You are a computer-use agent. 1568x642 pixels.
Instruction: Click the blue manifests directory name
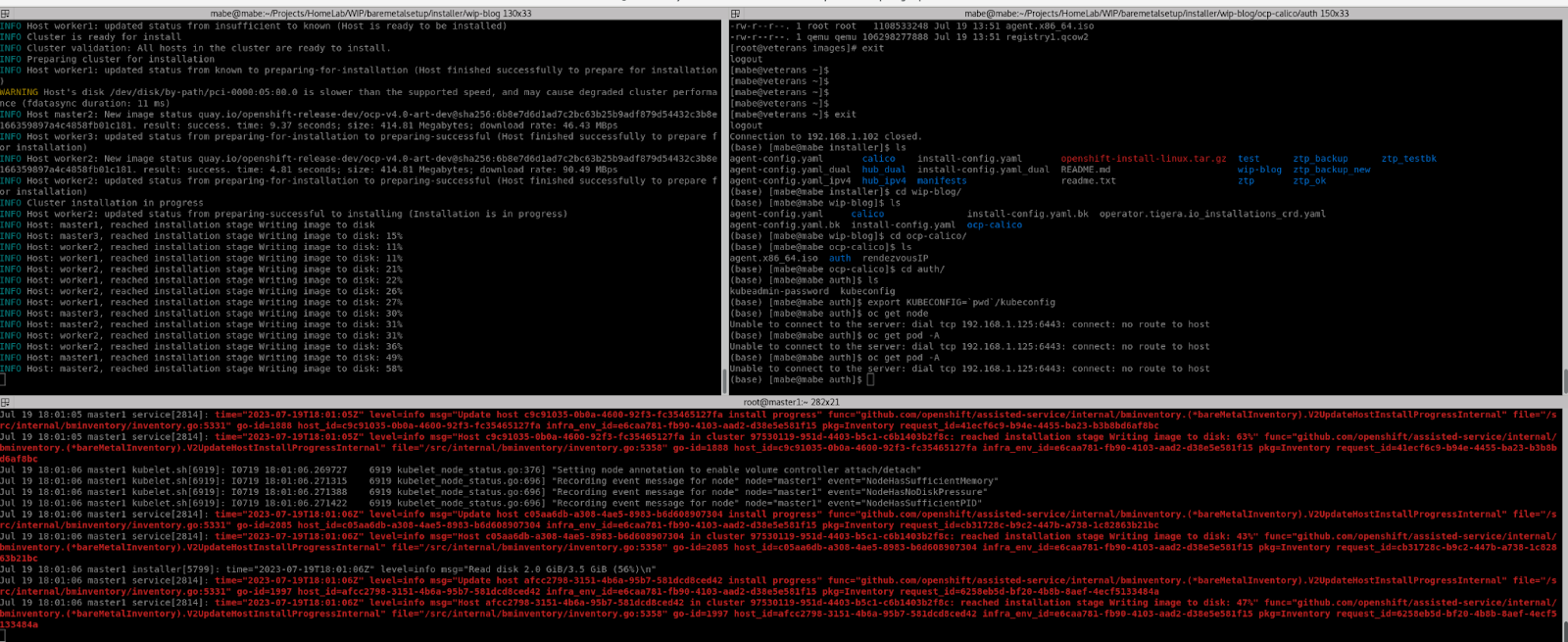942,180
